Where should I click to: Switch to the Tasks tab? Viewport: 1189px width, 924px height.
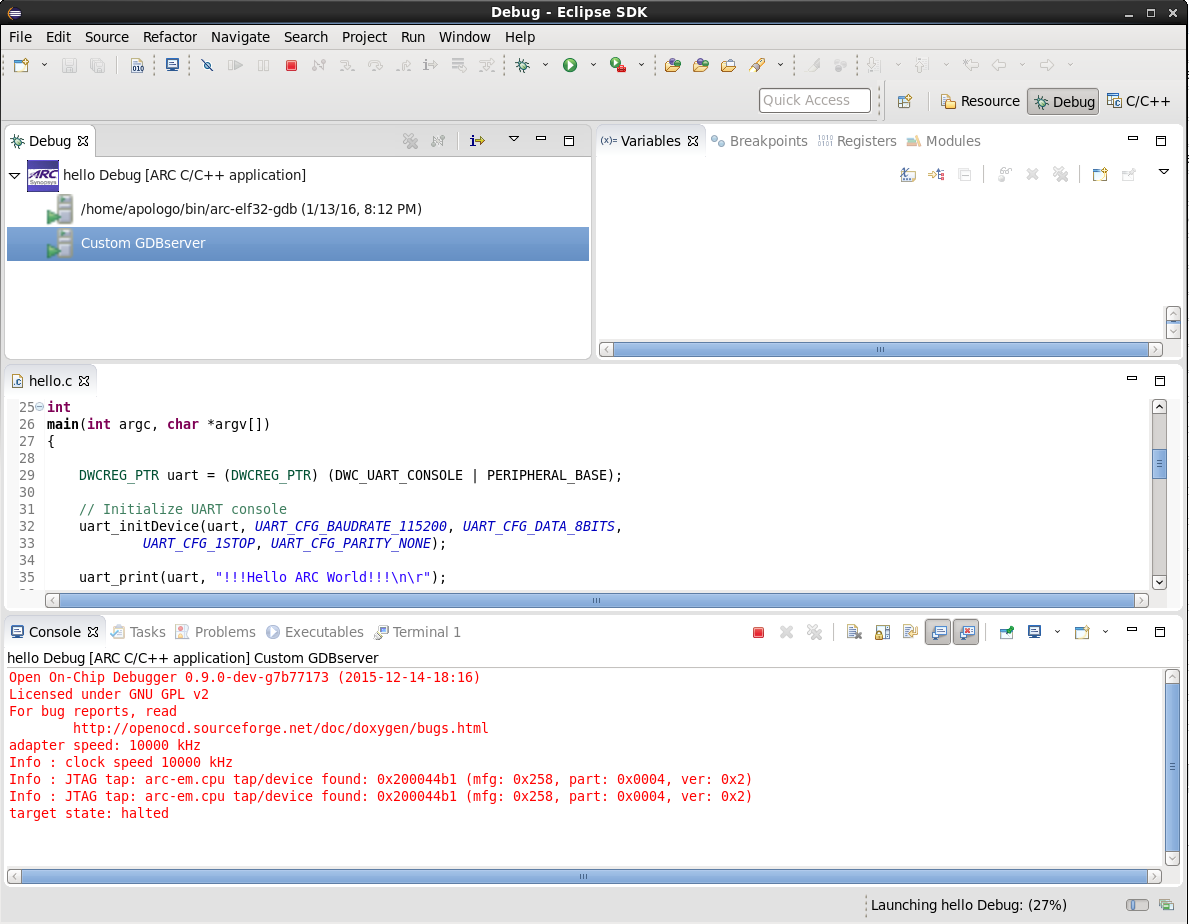[138, 632]
